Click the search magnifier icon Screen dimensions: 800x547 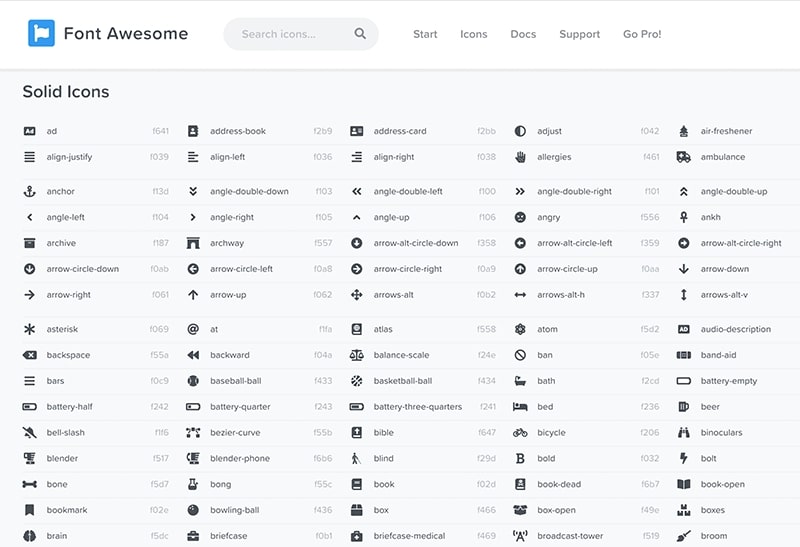[x=360, y=34]
